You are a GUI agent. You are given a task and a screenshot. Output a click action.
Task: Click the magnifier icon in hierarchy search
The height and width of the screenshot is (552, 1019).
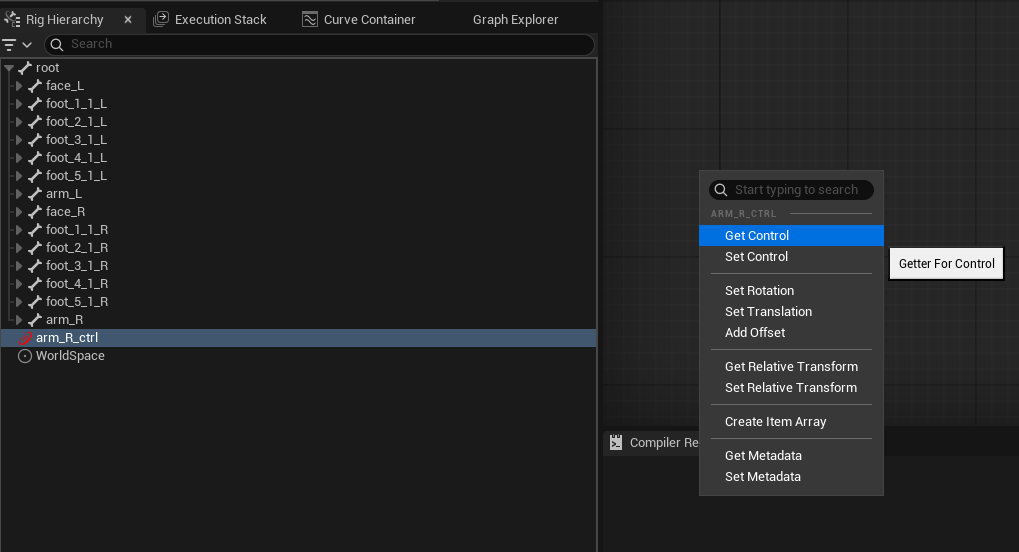(57, 44)
